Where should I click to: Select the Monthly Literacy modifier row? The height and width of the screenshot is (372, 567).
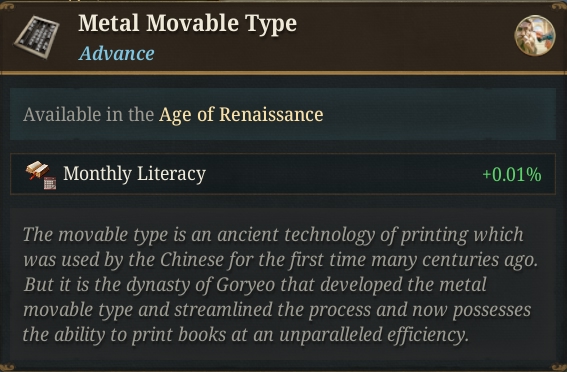click(x=283, y=174)
